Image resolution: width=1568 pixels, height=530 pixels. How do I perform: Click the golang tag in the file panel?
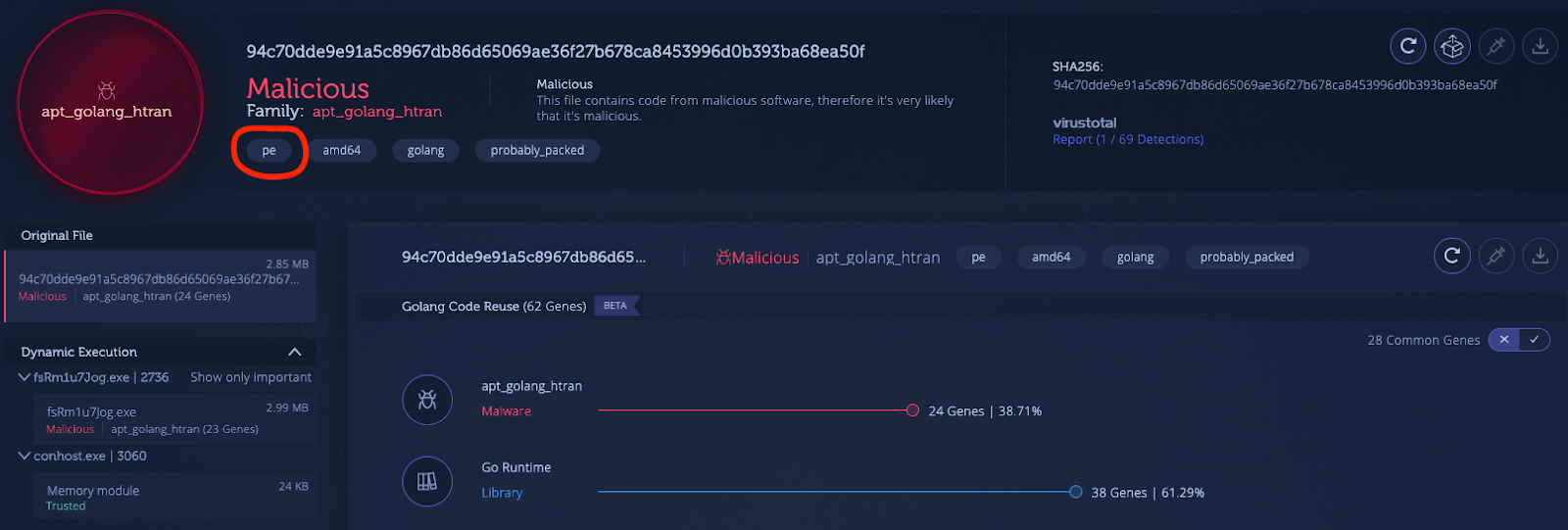pyautogui.click(x=1135, y=257)
